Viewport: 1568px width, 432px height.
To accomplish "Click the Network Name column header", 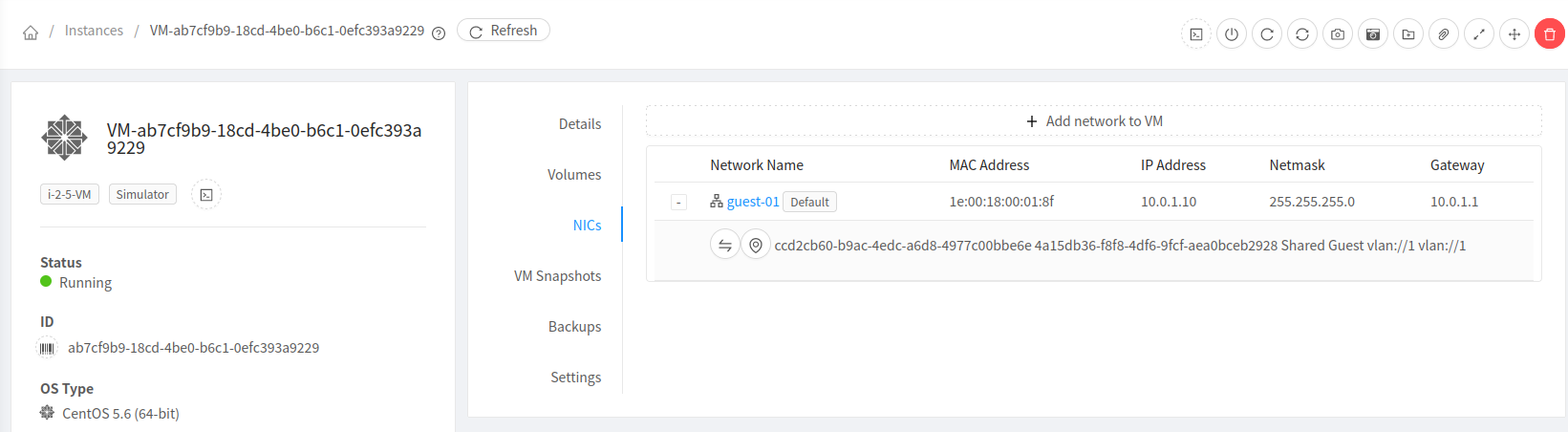I will click(757, 165).
